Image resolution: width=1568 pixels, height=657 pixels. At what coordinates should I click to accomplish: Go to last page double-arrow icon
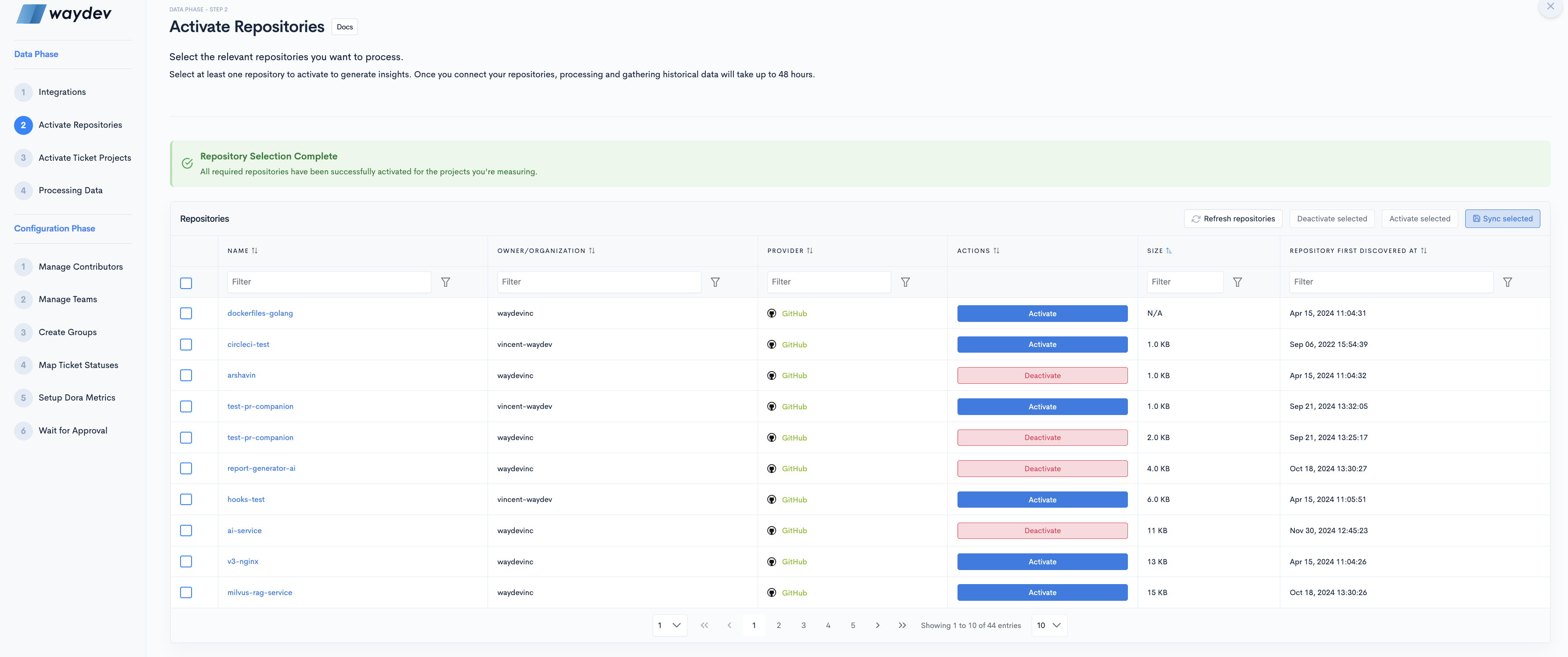pos(902,625)
